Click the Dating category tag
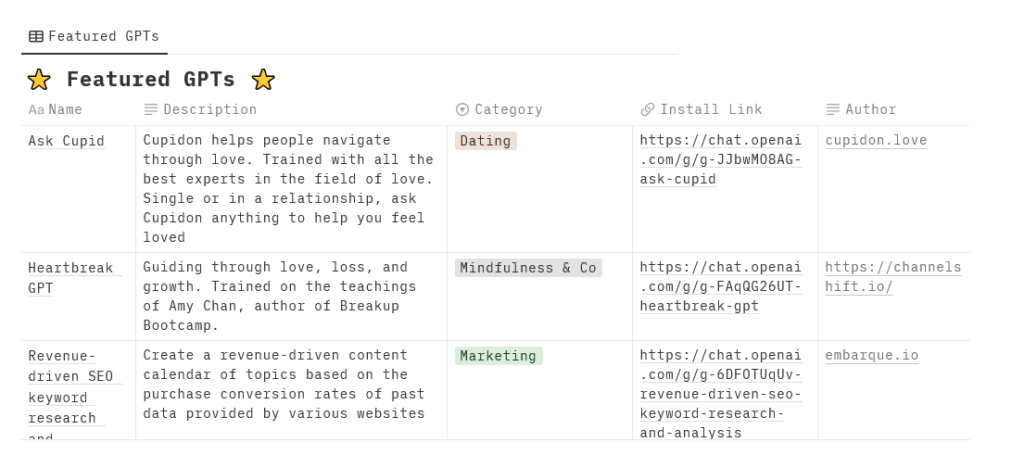Viewport: 1024px width, 455px height. point(486,141)
